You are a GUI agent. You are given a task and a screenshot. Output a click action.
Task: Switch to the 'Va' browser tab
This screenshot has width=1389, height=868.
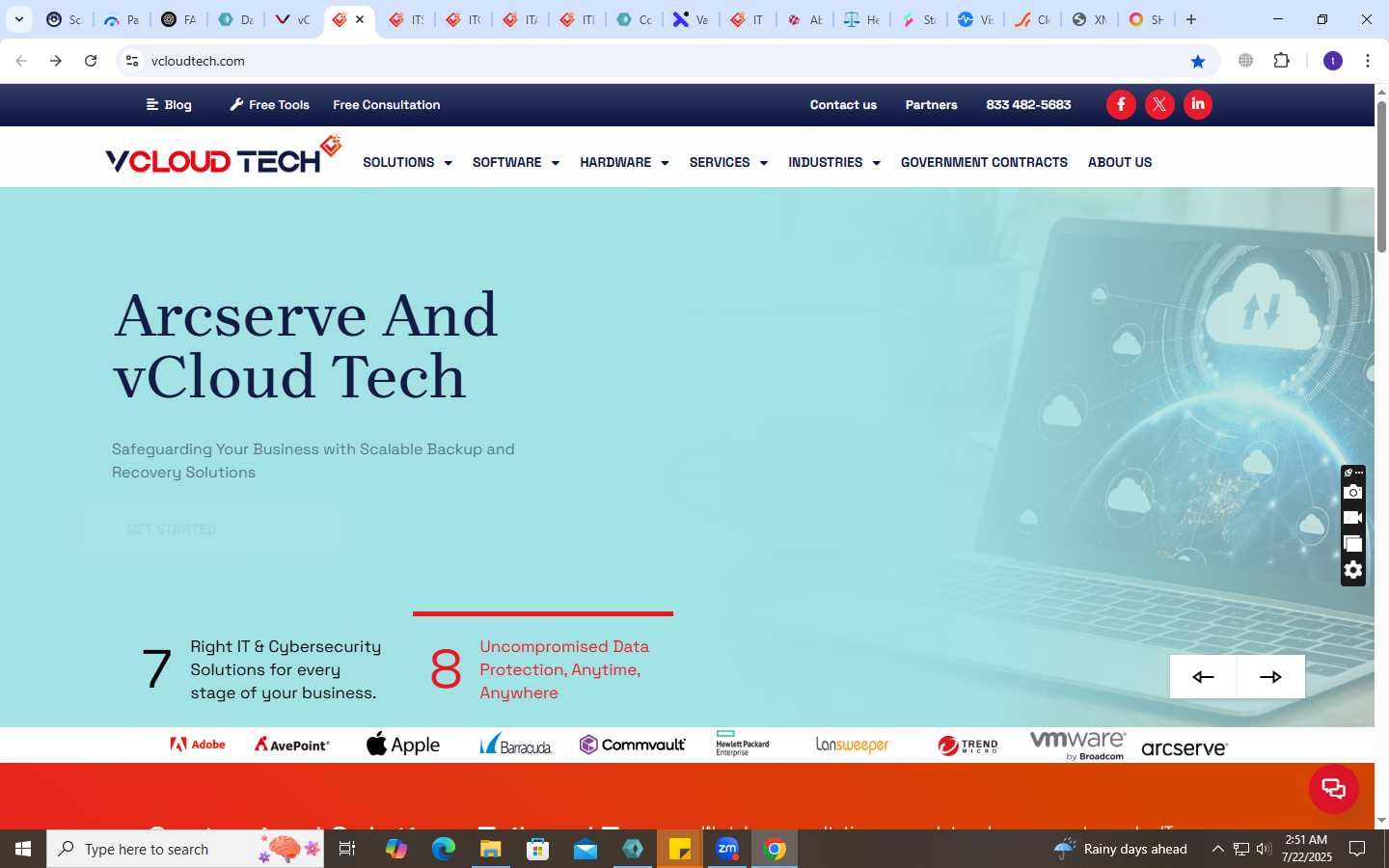691,19
